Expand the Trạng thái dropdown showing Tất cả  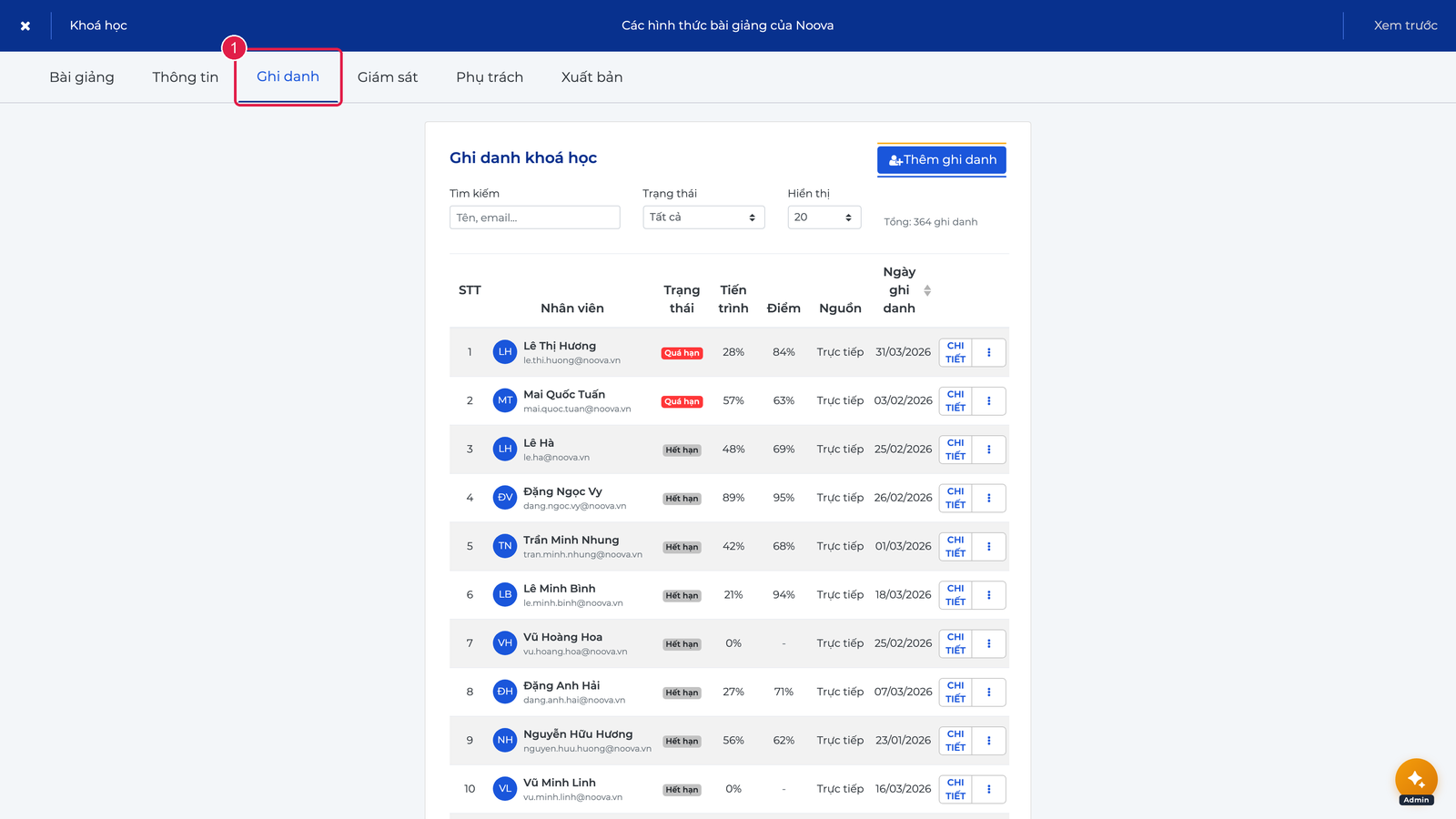tap(703, 217)
